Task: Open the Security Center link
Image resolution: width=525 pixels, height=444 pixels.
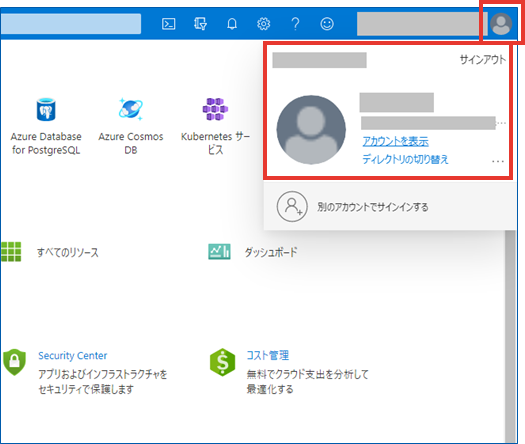Action: [73, 356]
